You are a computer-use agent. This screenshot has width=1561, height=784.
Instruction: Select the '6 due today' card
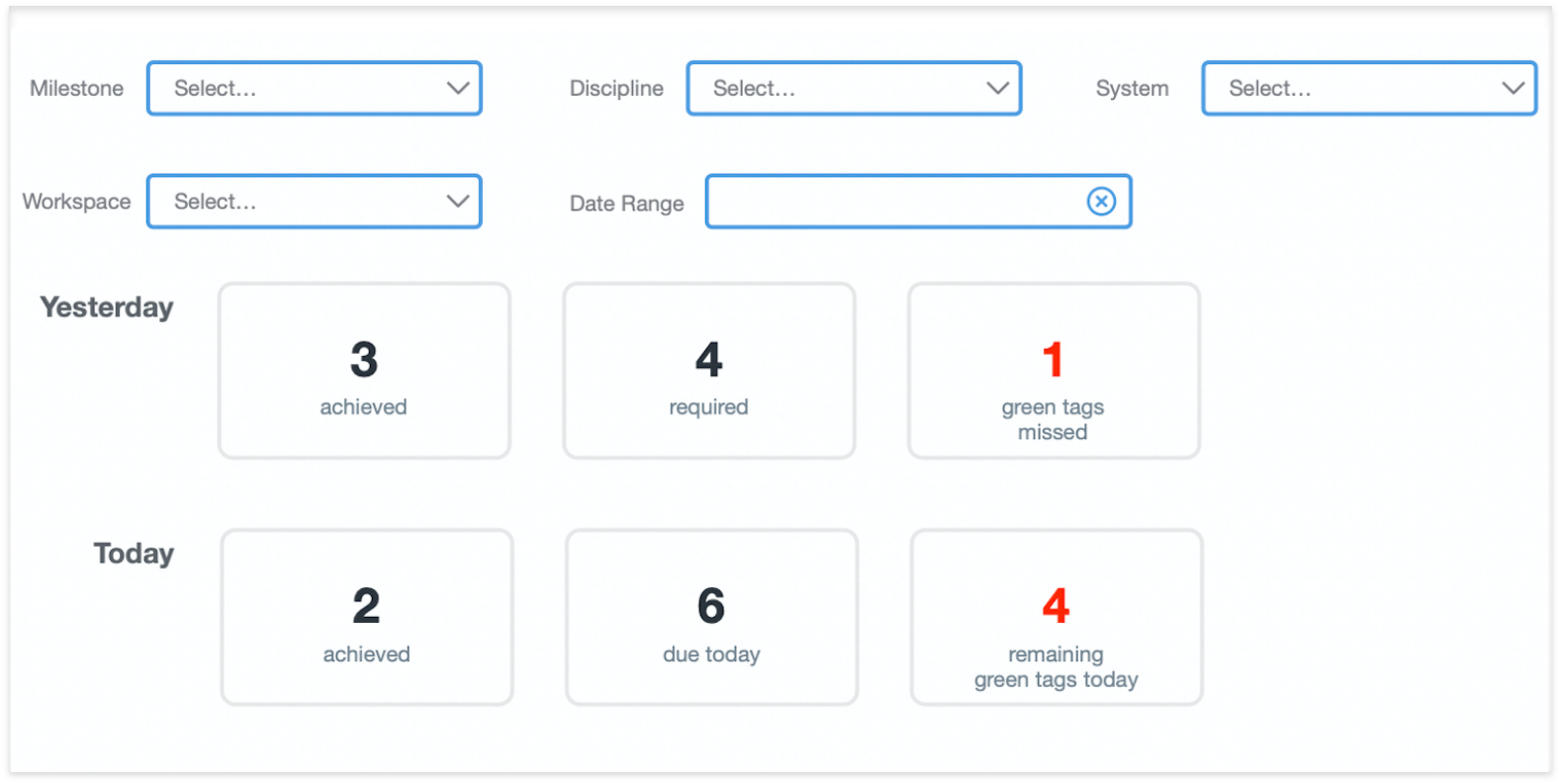click(711, 617)
